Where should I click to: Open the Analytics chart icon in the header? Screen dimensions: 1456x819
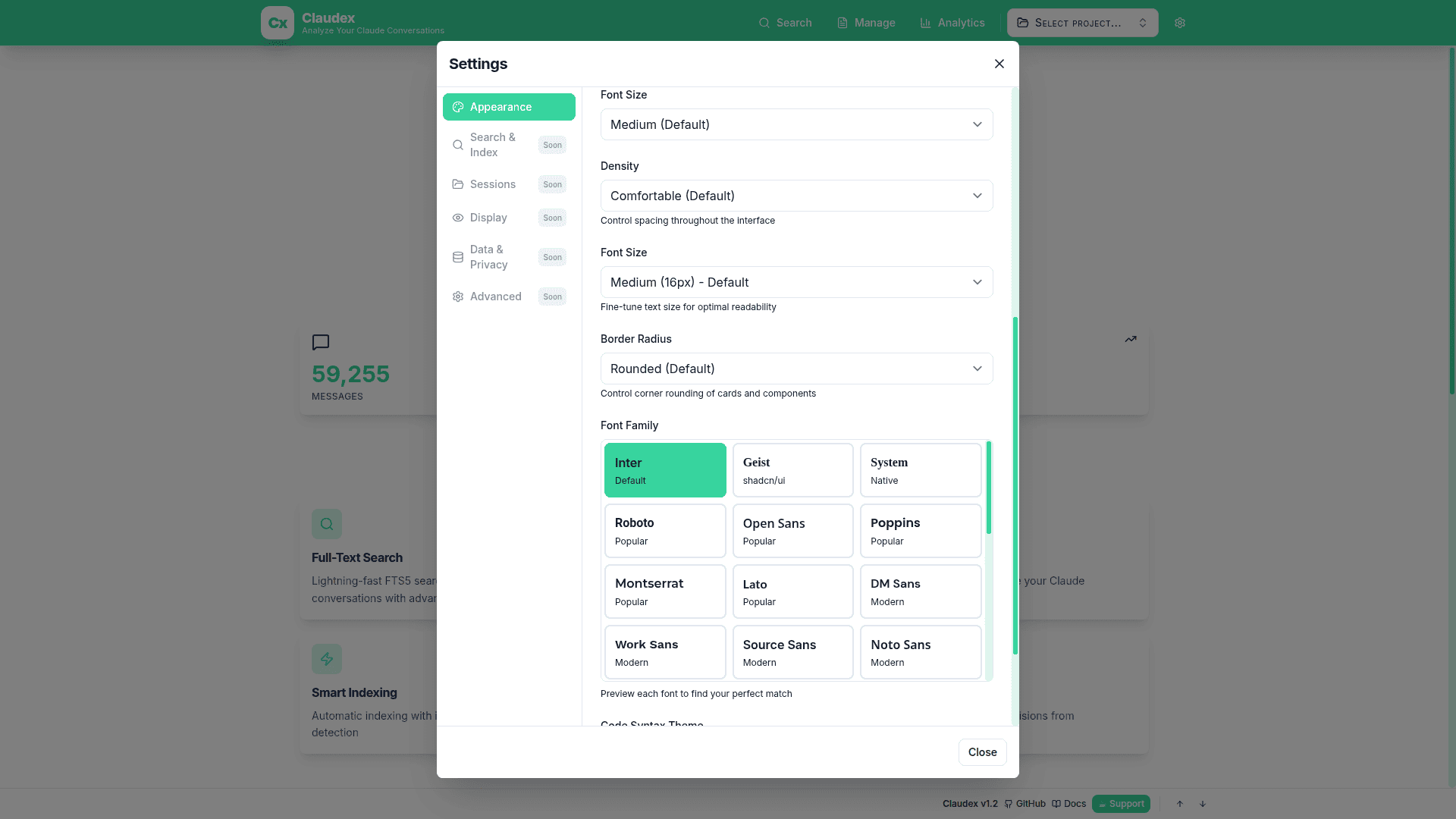click(x=926, y=23)
